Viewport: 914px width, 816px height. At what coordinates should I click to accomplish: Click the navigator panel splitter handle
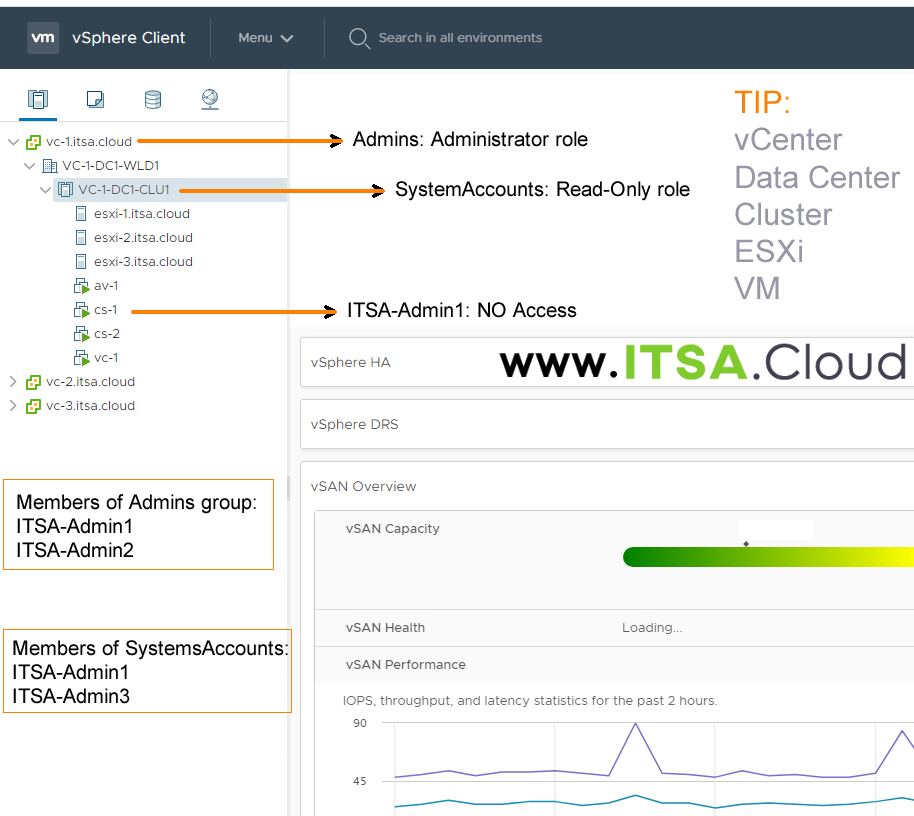coord(288,488)
